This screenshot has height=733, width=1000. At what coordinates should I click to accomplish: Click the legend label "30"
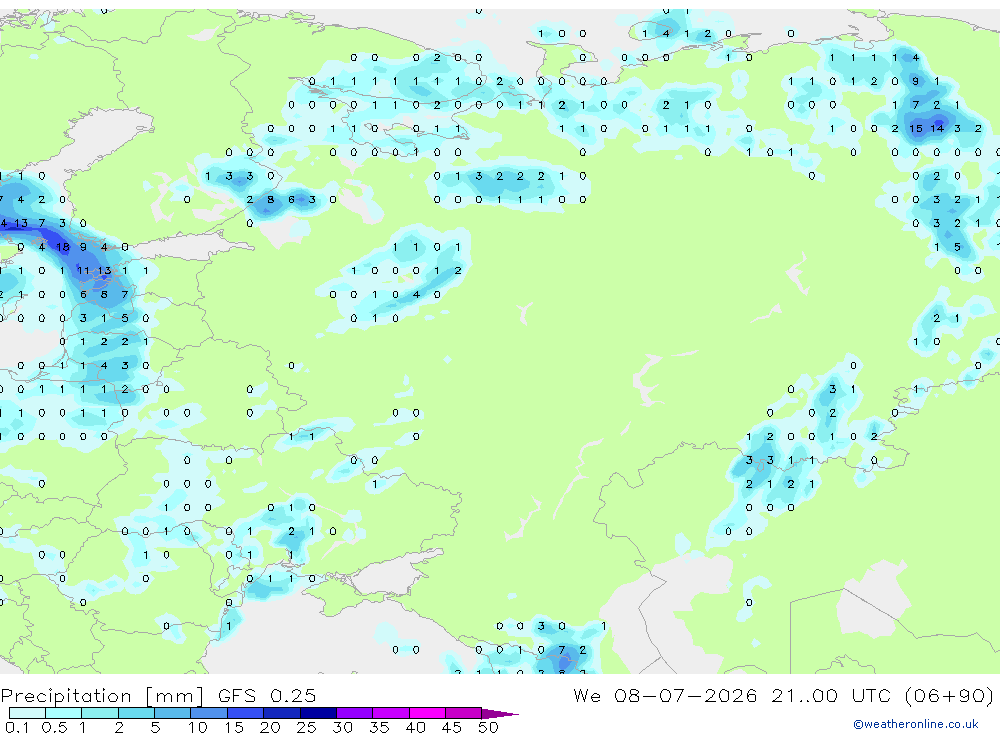click(x=342, y=727)
